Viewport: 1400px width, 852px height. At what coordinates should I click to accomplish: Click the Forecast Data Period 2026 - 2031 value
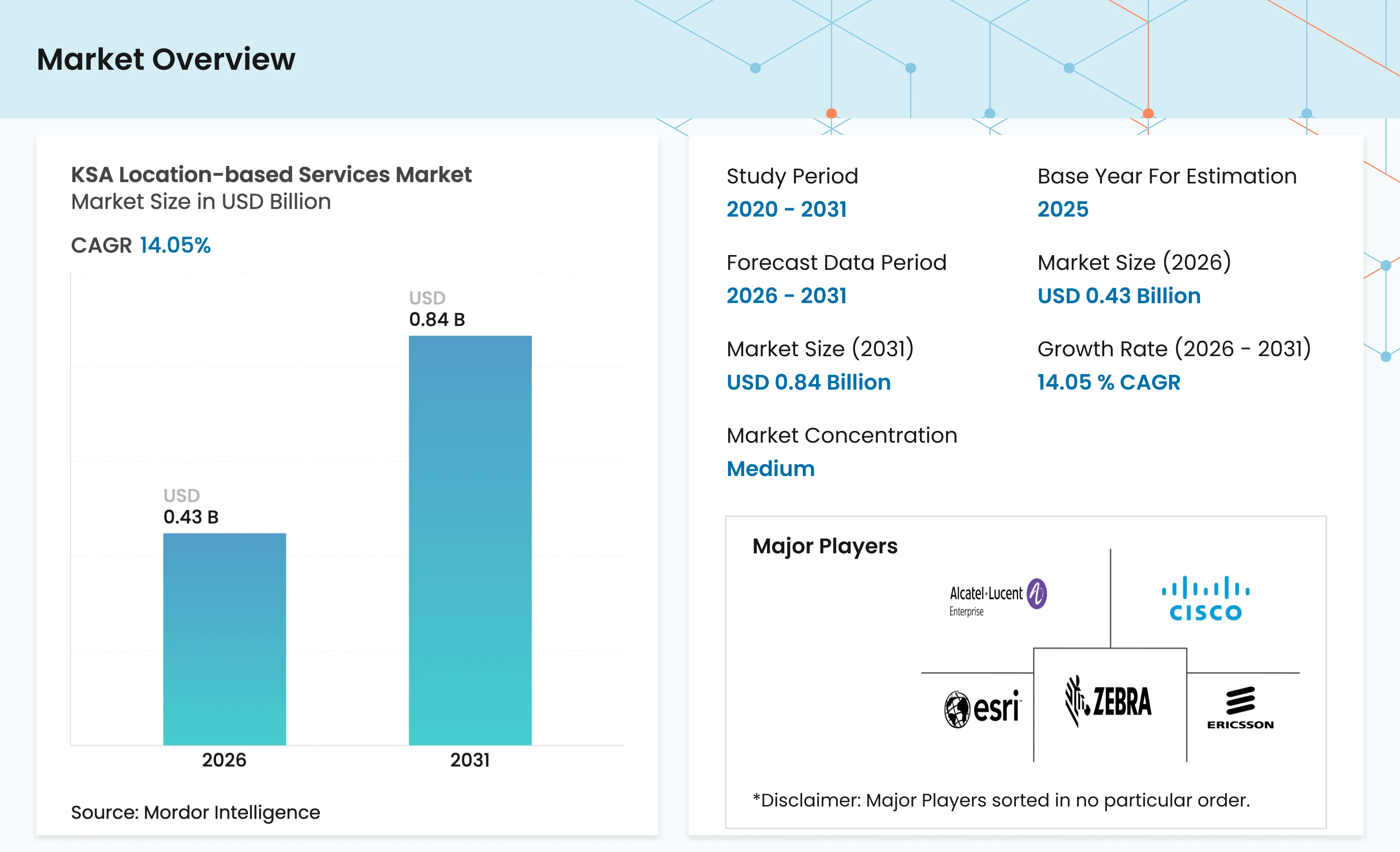pyautogui.click(x=786, y=295)
